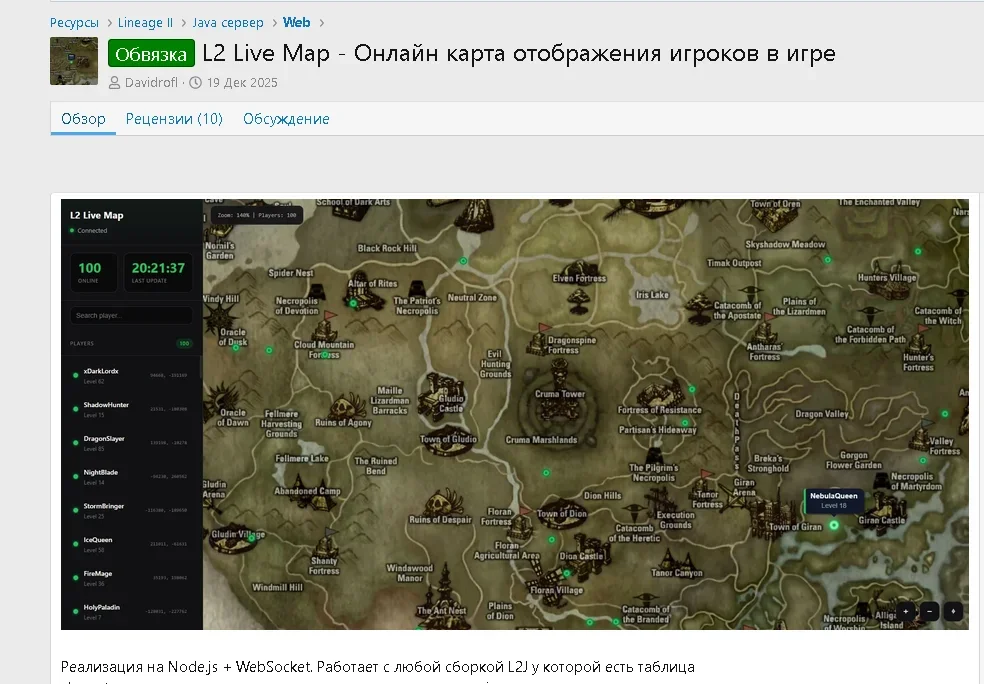Click the Shanty Fortress map icon
The width and height of the screenshot is (984, 684).
click(326, 541)
